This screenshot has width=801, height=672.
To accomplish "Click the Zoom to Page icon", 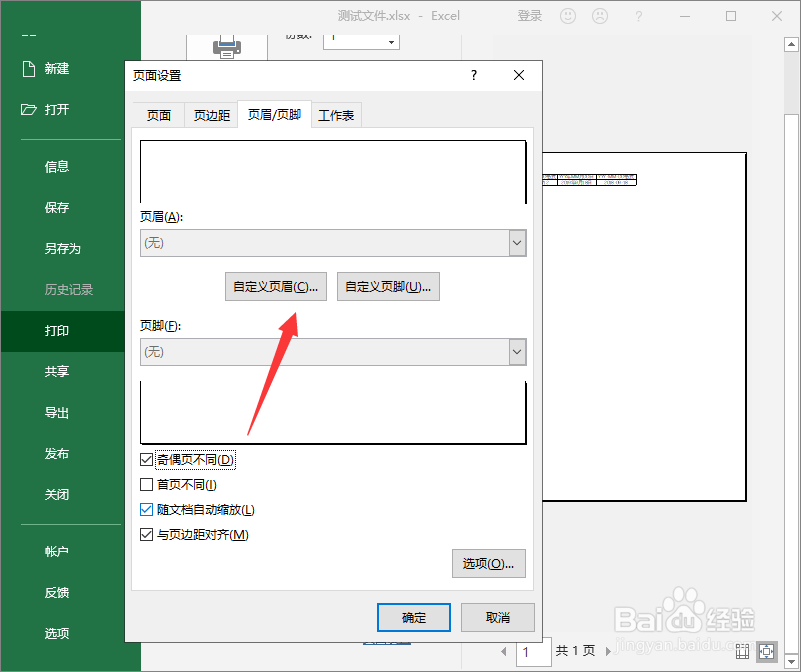I will coord(766,650).
